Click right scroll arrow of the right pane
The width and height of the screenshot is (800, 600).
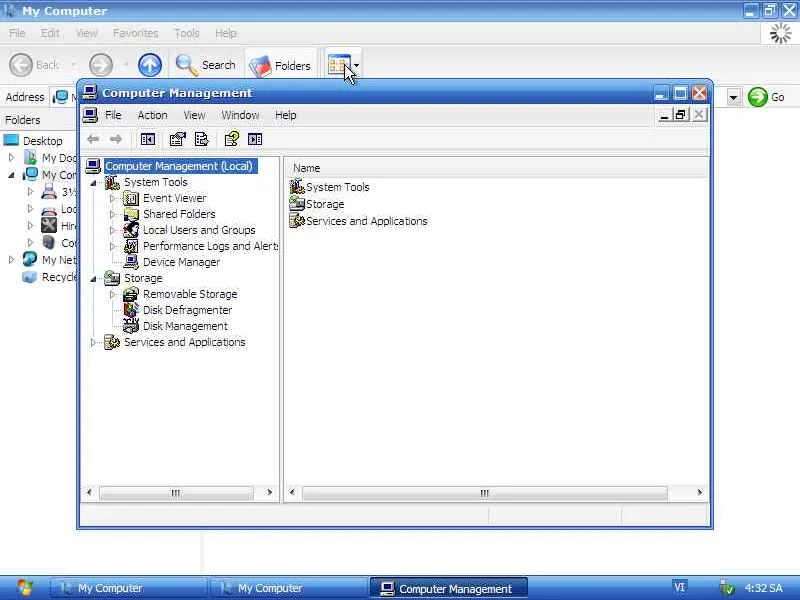[700, 492]
